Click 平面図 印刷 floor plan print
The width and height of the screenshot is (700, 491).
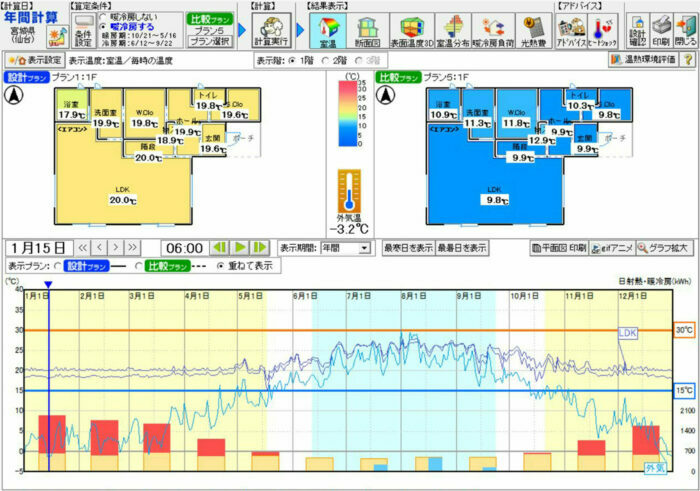(559, 248)
